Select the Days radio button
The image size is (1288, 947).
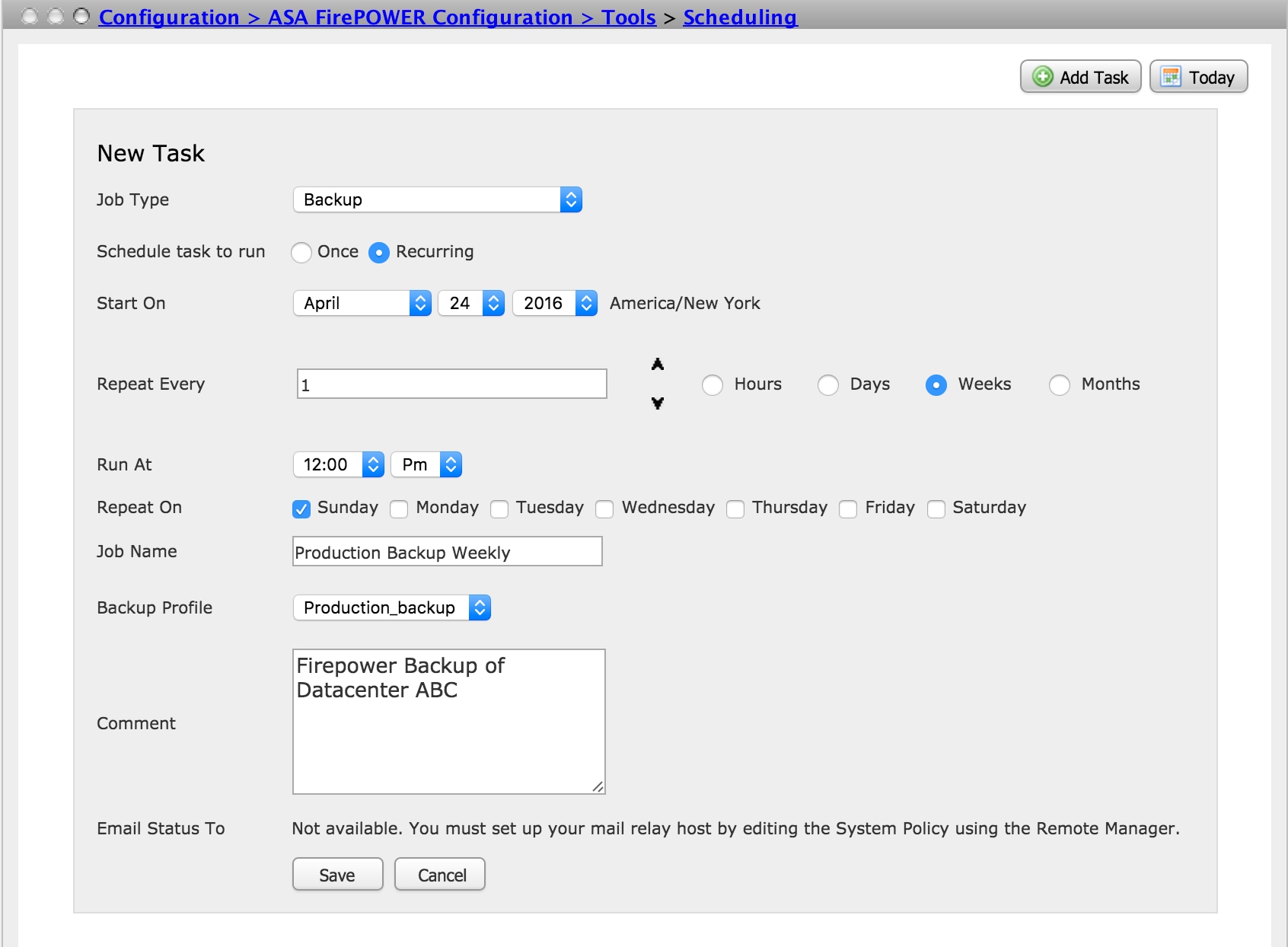pos(828,385)
